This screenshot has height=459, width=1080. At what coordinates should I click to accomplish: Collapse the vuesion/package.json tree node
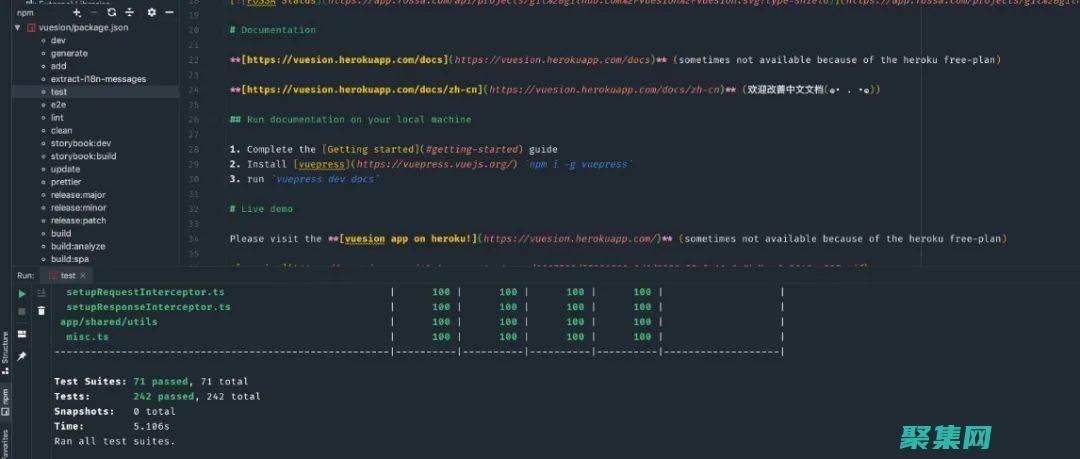click(x=18, y=28)
